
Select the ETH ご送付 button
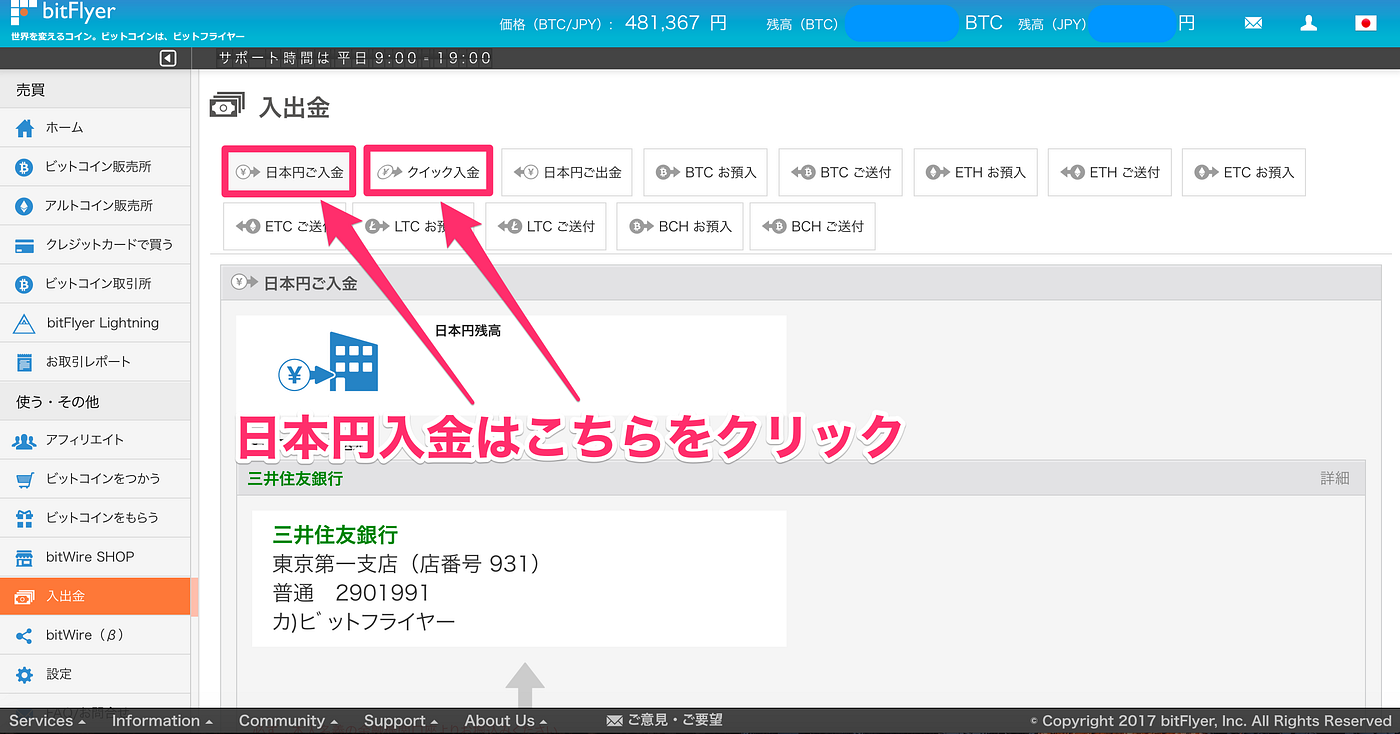pos(1110,172)
